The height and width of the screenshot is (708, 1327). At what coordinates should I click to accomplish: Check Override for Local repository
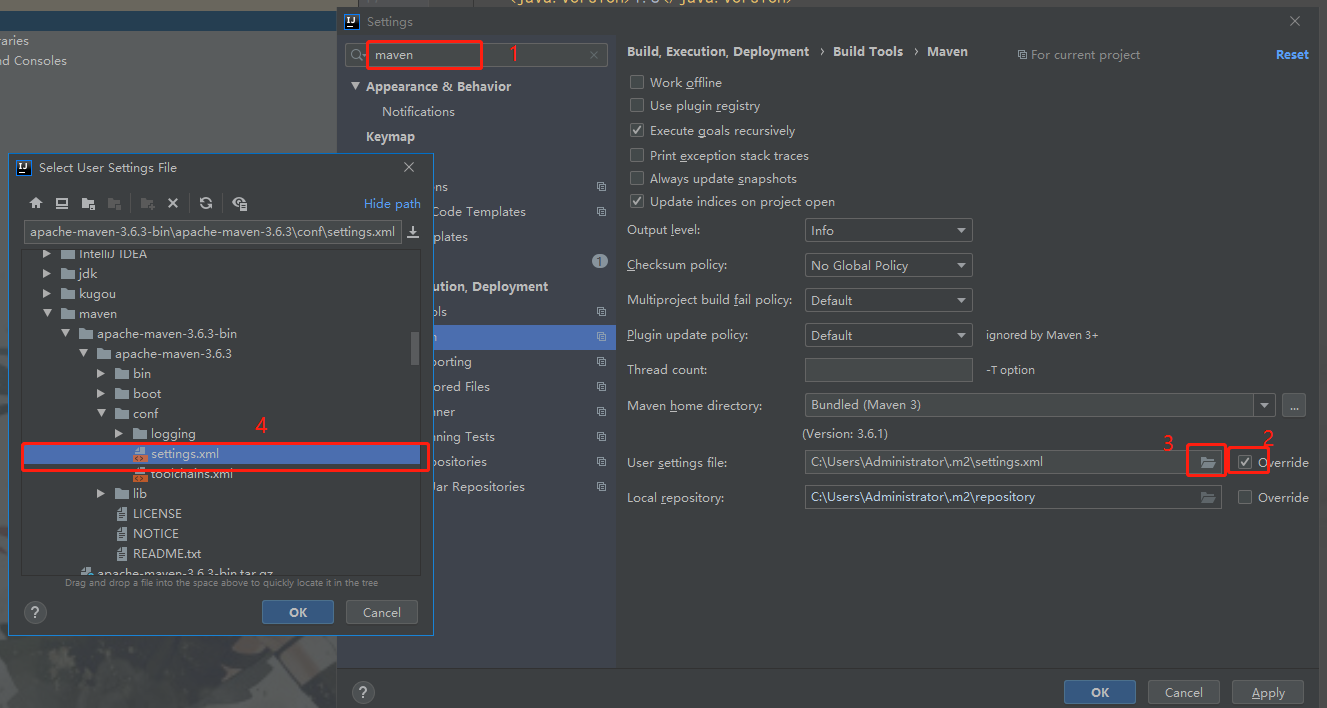(x=1245, y=497)
